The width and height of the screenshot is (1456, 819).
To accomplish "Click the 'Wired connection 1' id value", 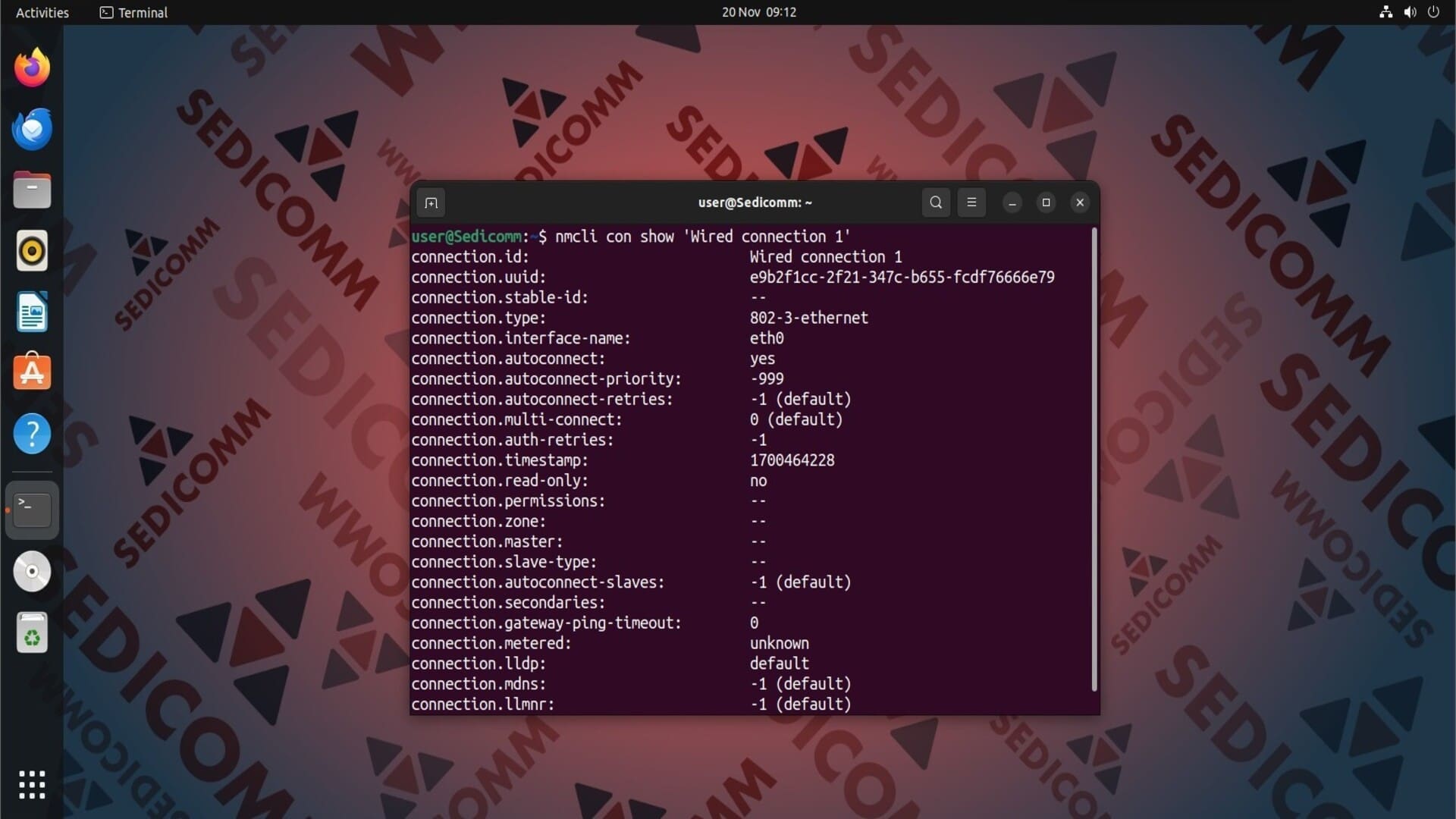I will 826,257.
